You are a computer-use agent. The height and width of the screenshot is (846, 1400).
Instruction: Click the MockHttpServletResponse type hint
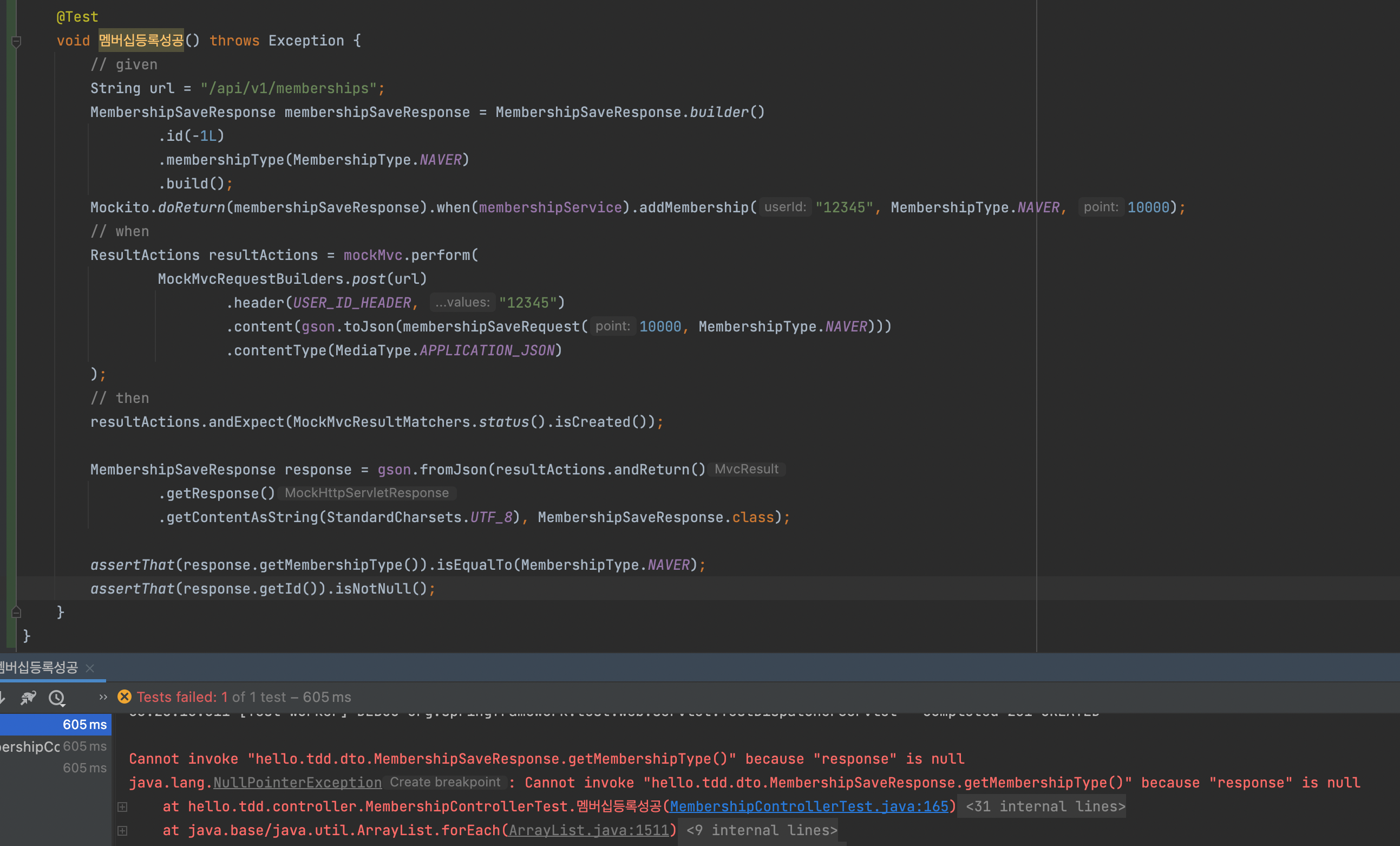(367, 493)
